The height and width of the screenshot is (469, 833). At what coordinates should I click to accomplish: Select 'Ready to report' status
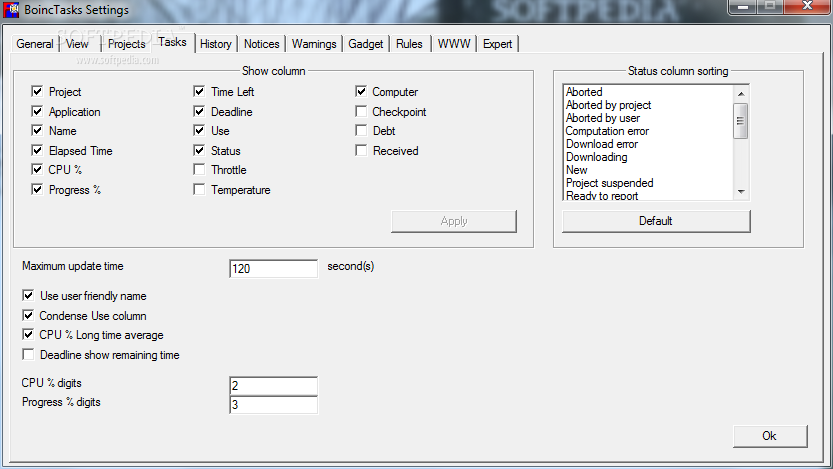pyautogui.click(x=602, y=195)
